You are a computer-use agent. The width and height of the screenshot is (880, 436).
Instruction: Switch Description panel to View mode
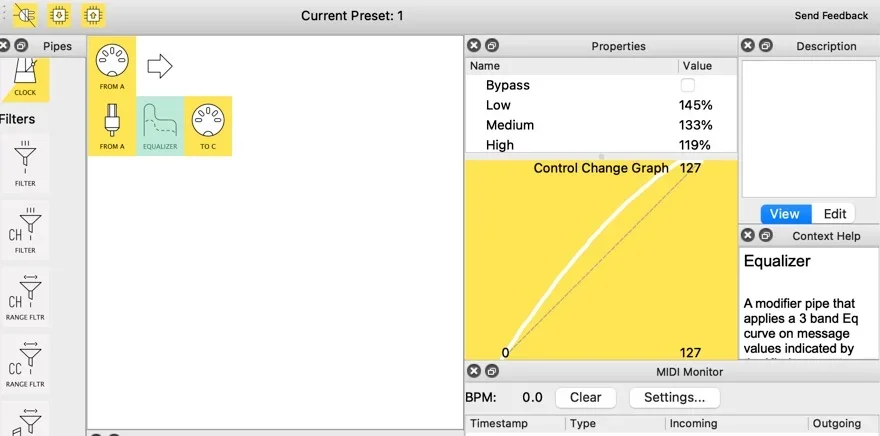point(784,213)
